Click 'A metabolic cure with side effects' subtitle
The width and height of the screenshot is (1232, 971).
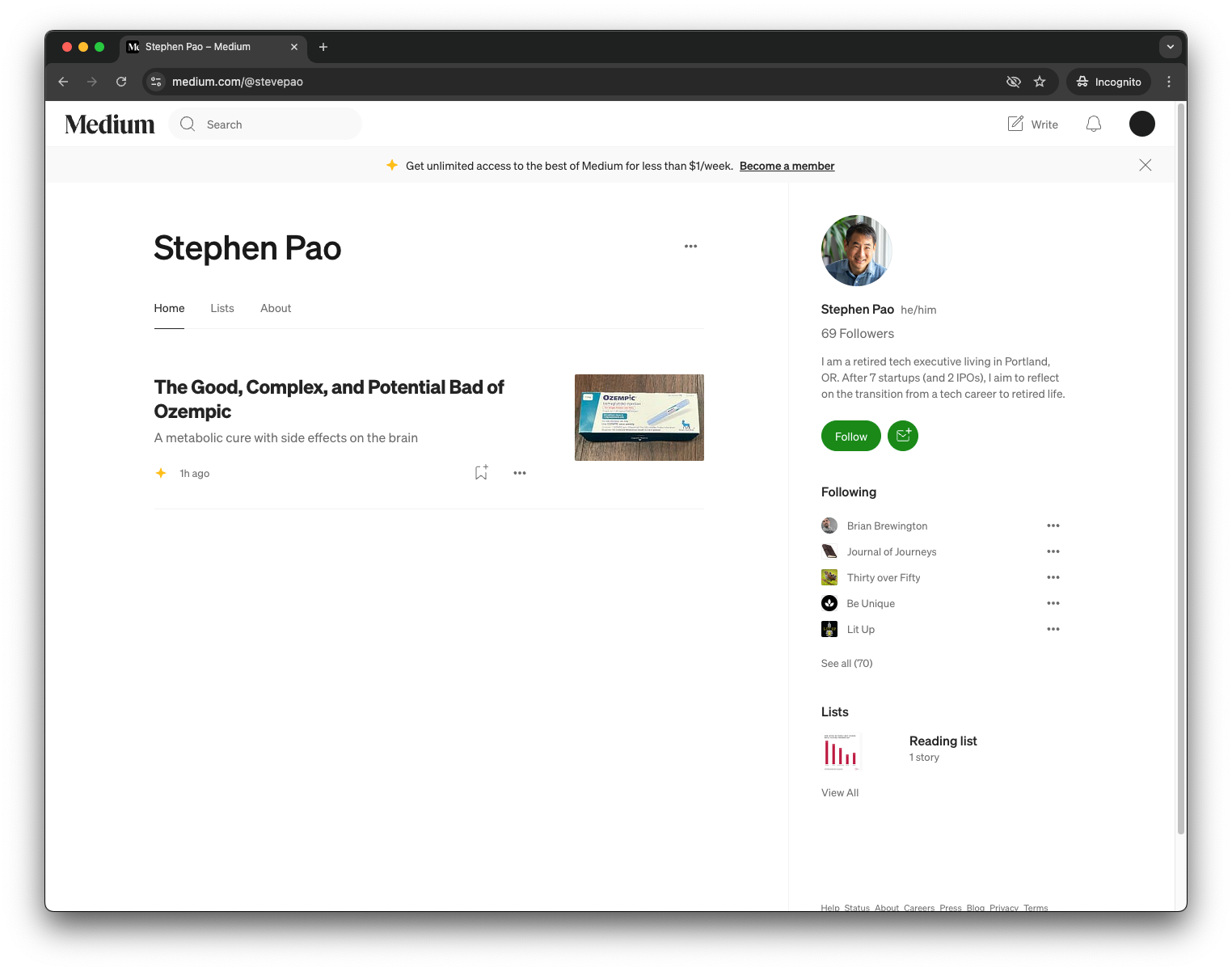(x=286, y=437)
